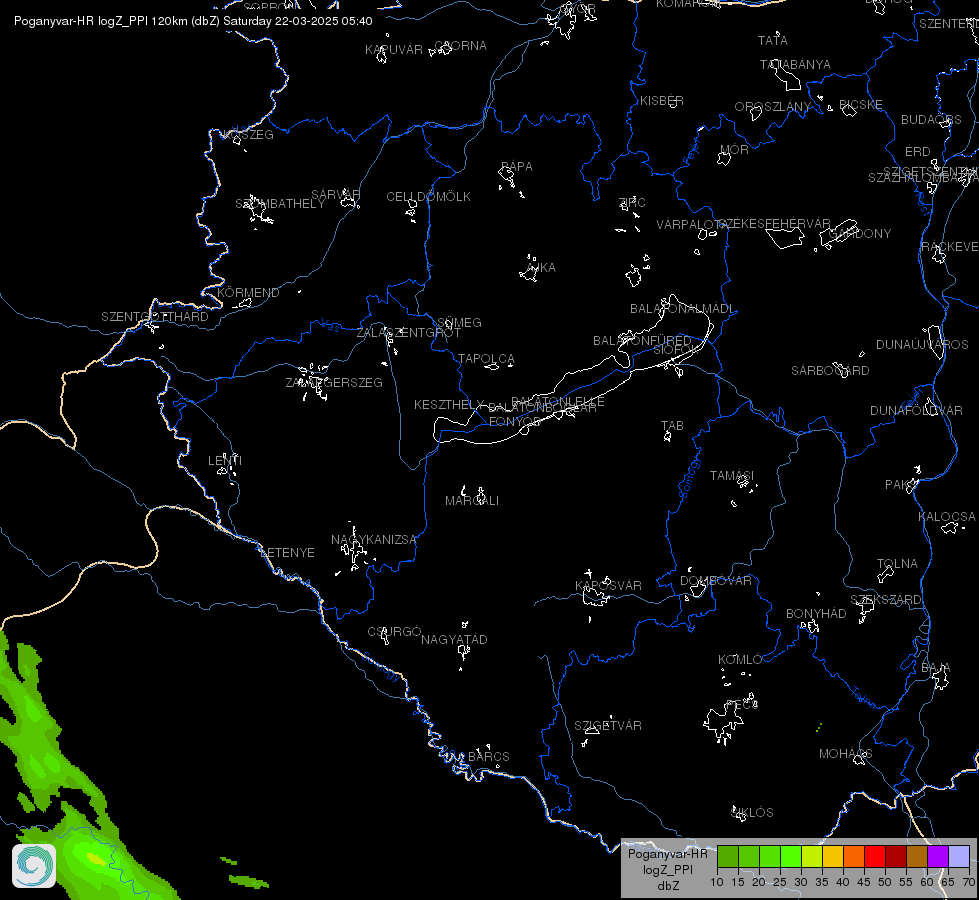Click the MOHÁCS town label
The width and height of the screenshot is (979, 900).
coord(845,754)
